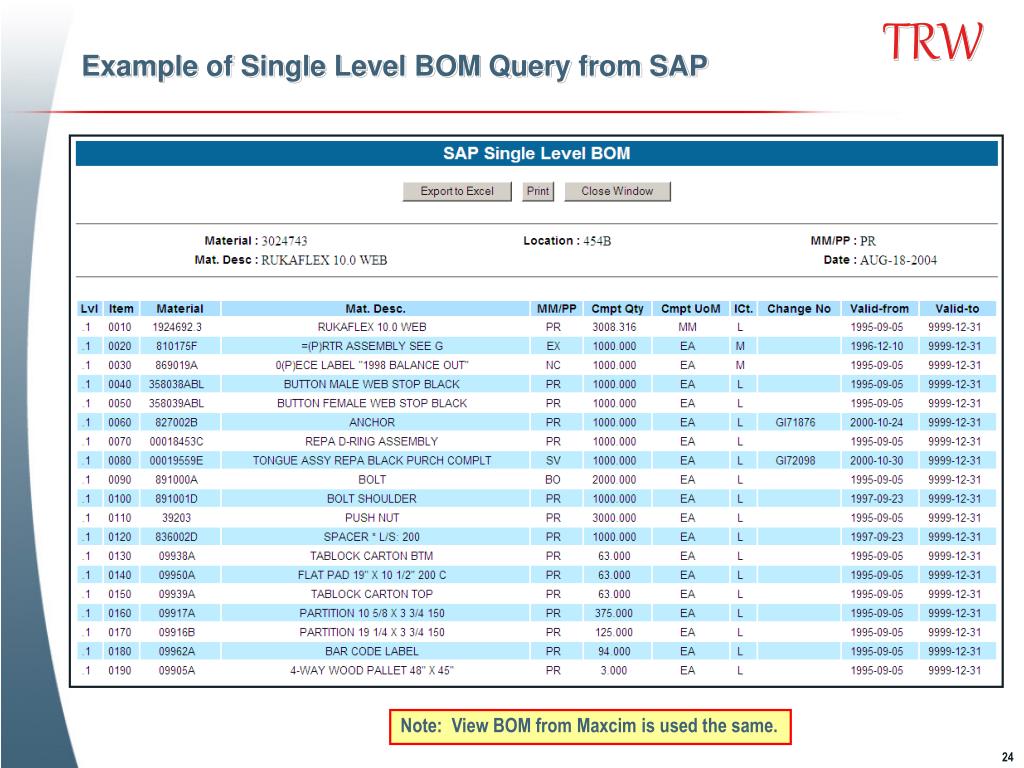Click component quantity 375.000

pos(614,613)
